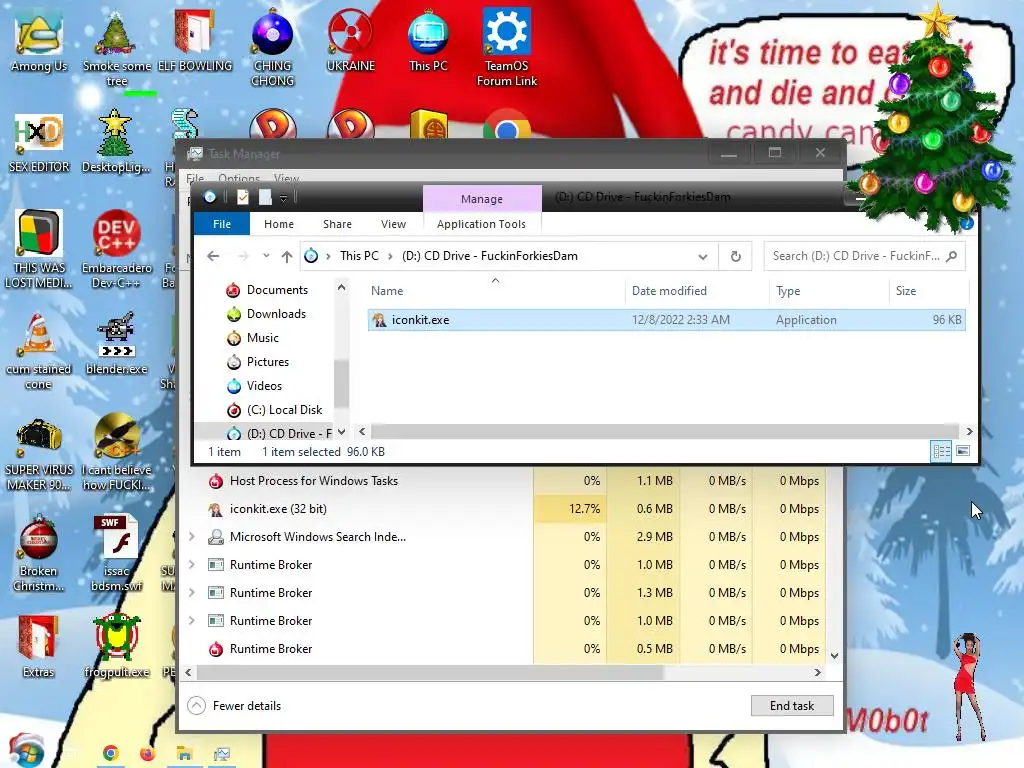1024x768 pixels.
Task: Select the iconkit.exe file row
Action: pos(666,320)
